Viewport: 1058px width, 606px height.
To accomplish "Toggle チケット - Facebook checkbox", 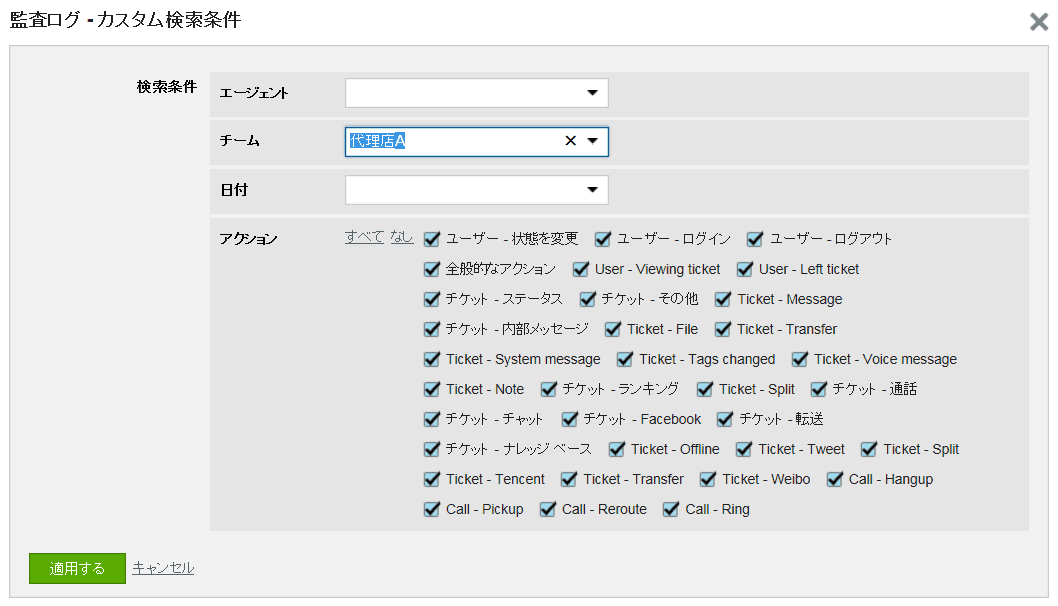I will point(569,419).
